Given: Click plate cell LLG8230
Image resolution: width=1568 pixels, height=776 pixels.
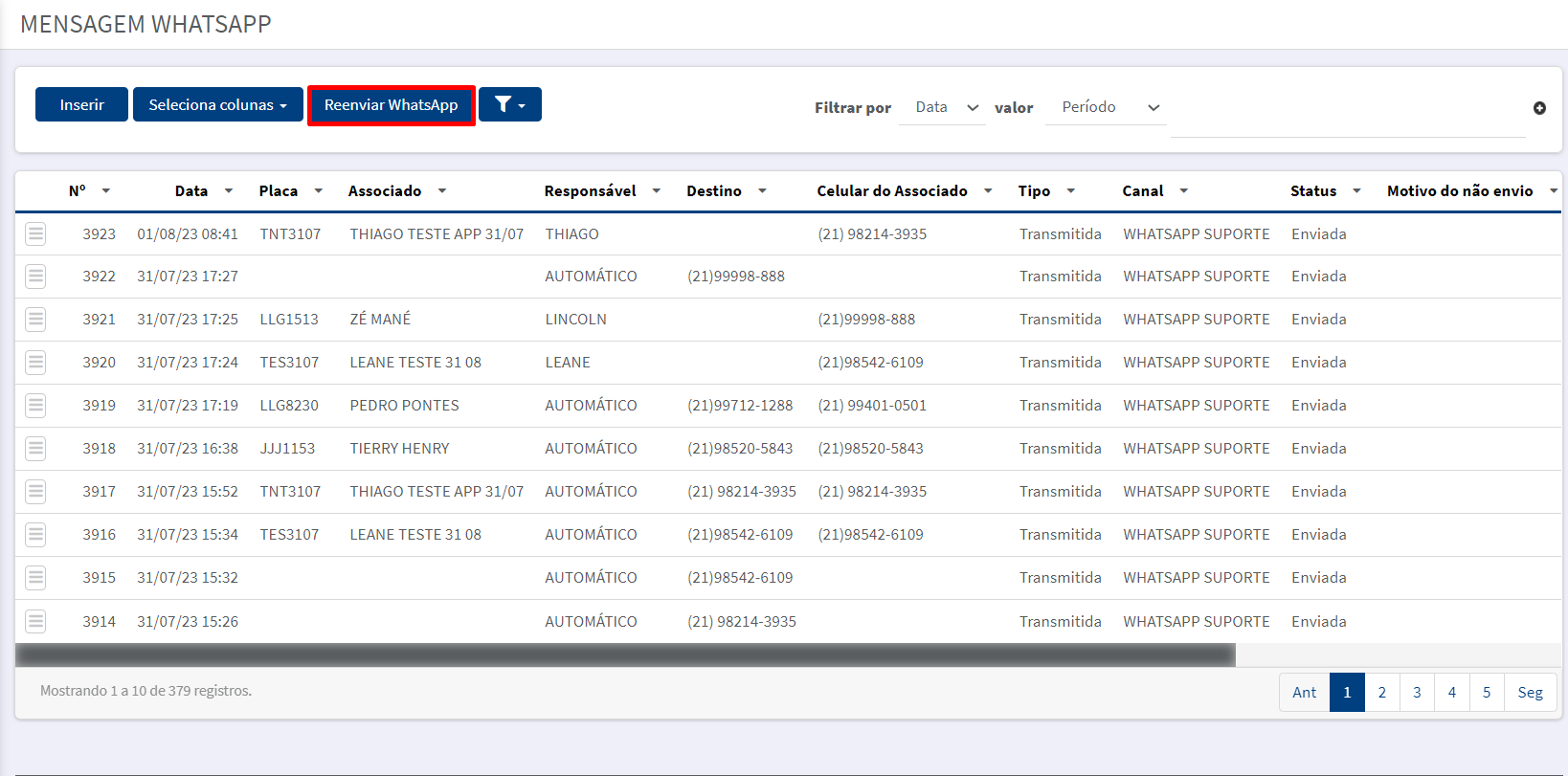Looking at the screenshot, I should click(x=289, y=406).
